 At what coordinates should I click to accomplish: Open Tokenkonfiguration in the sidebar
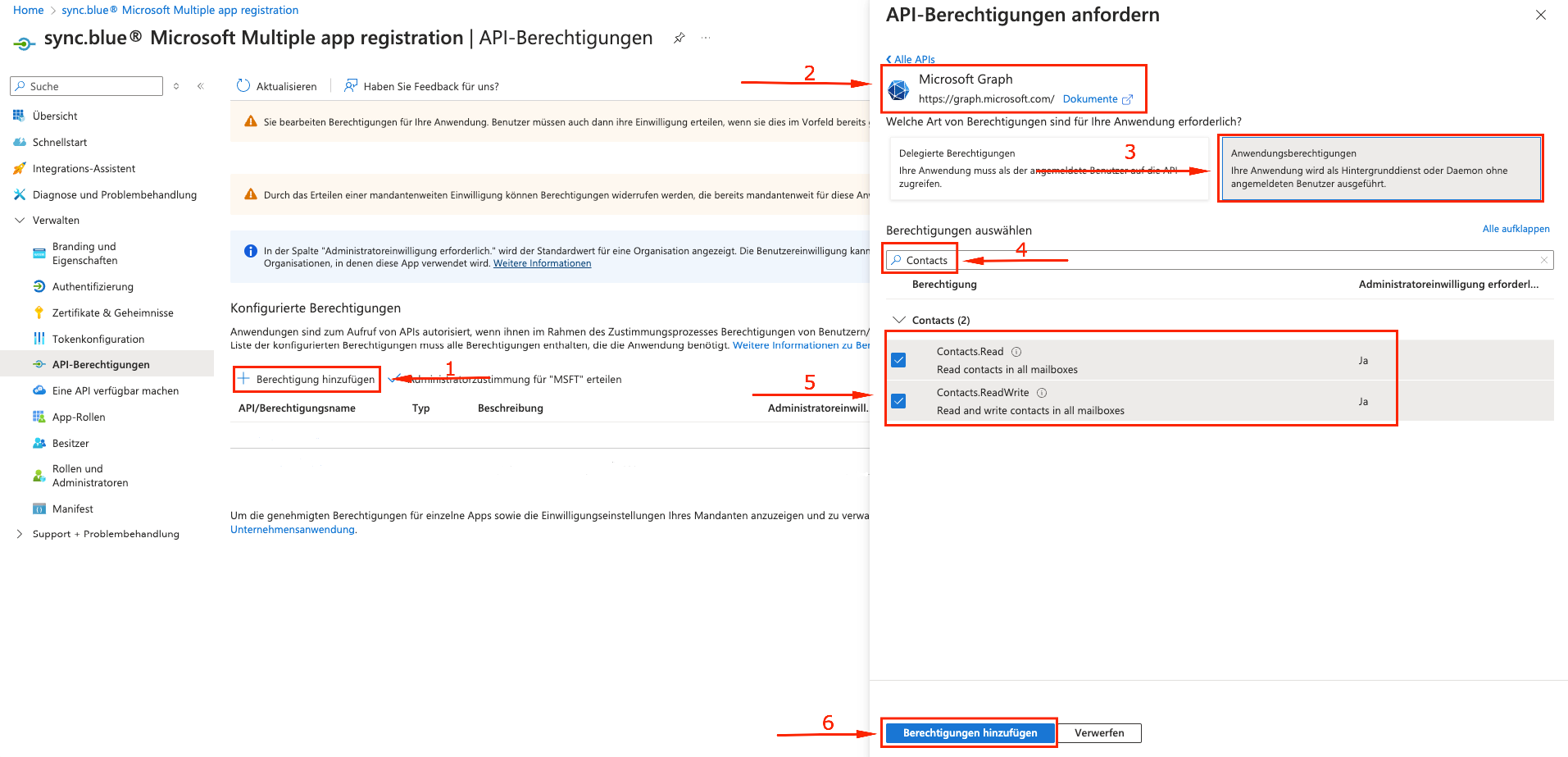coord(98,339)
